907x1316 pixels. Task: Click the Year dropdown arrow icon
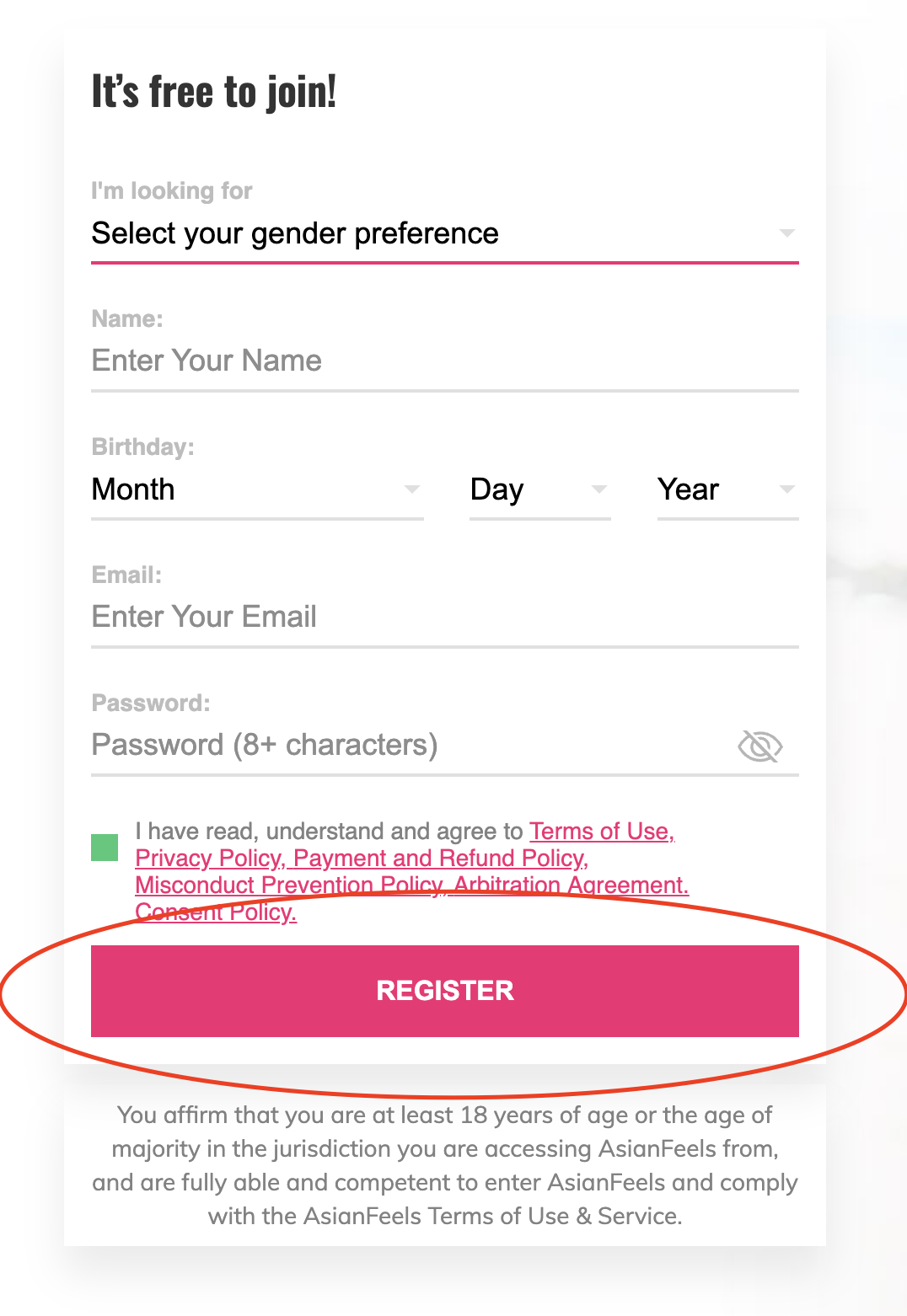(786, 489)
